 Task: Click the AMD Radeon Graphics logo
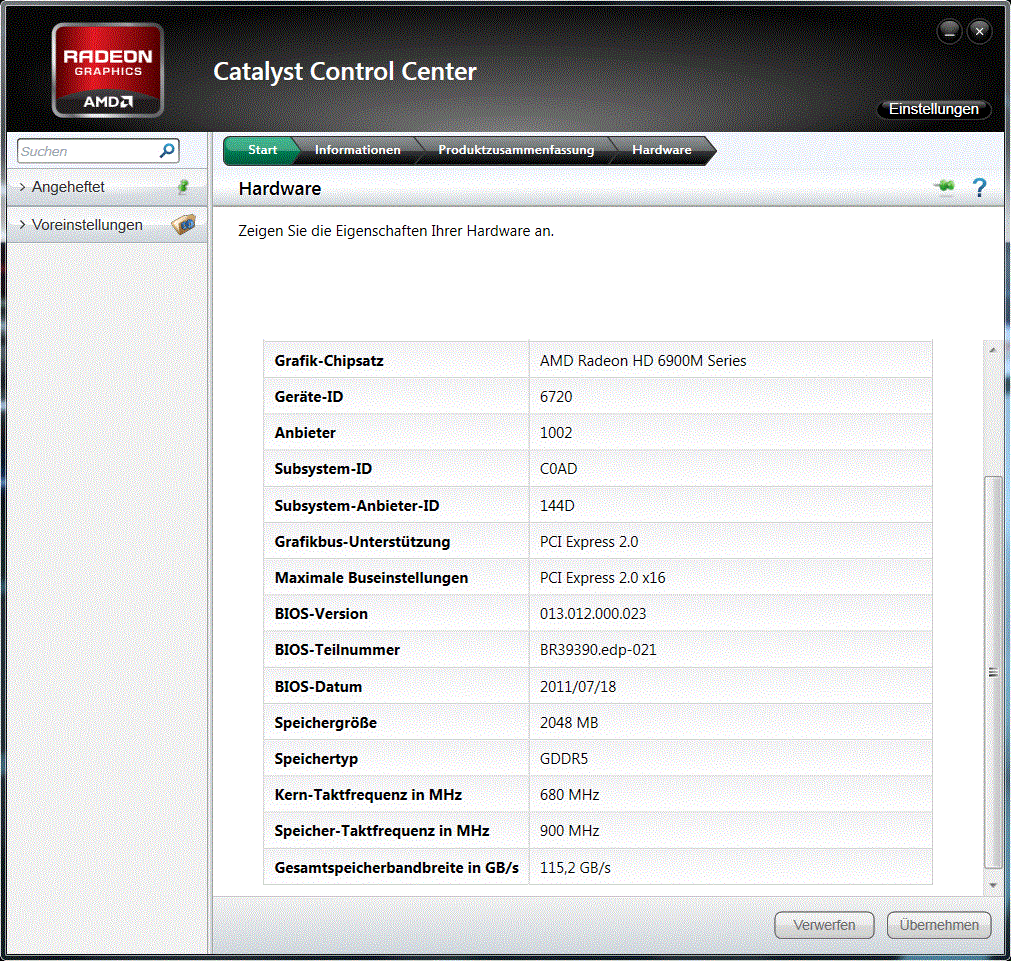coord(108,71)
